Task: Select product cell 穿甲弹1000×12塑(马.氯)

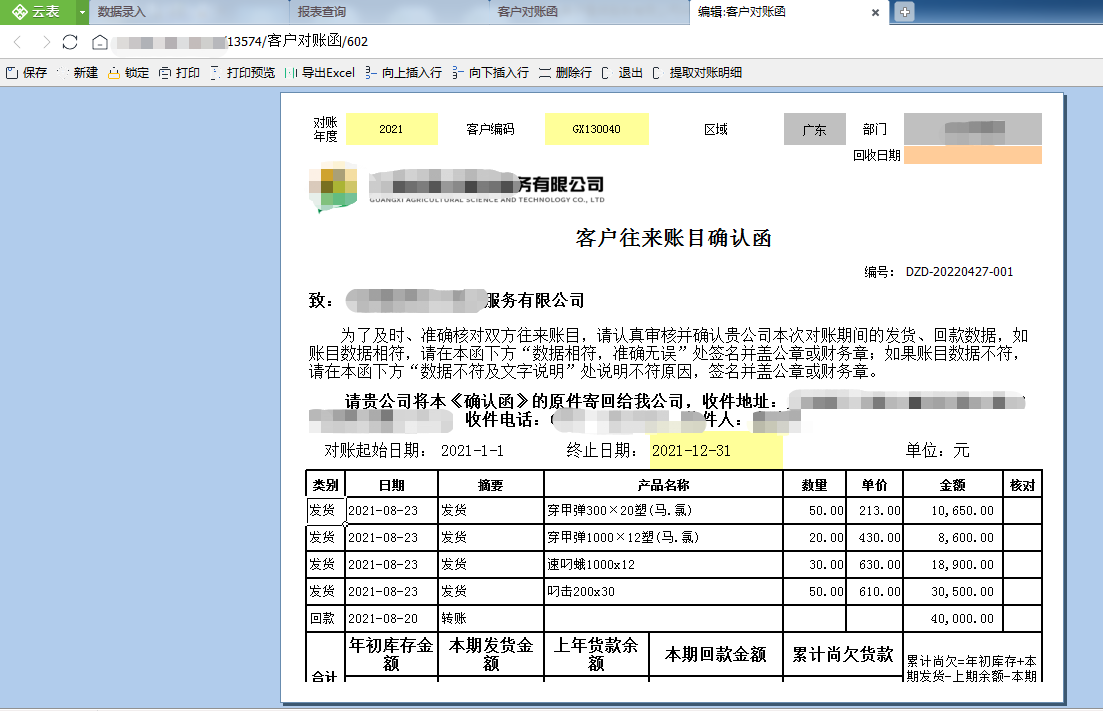Action: [x=663, y=537]
